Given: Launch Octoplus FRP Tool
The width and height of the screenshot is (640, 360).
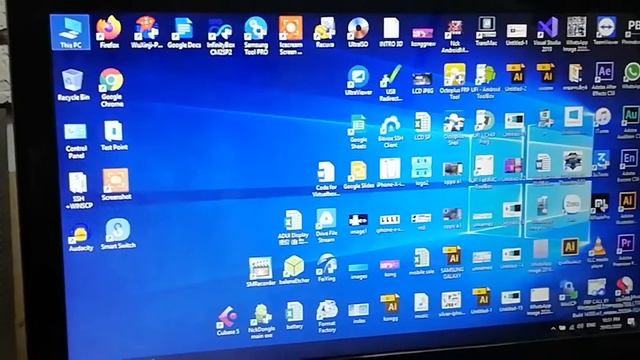Looking at the screenshot, I should [454, 82].
